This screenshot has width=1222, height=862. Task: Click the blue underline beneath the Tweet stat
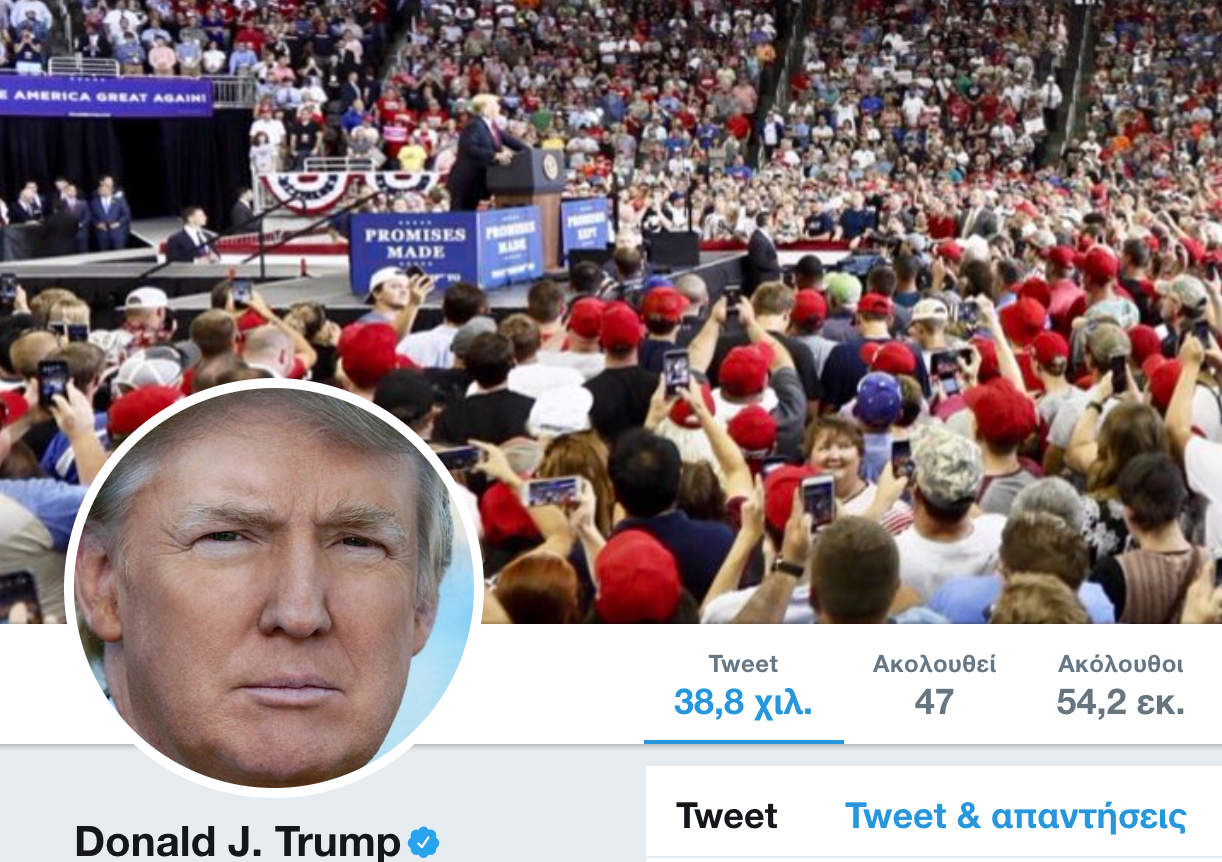744,742
